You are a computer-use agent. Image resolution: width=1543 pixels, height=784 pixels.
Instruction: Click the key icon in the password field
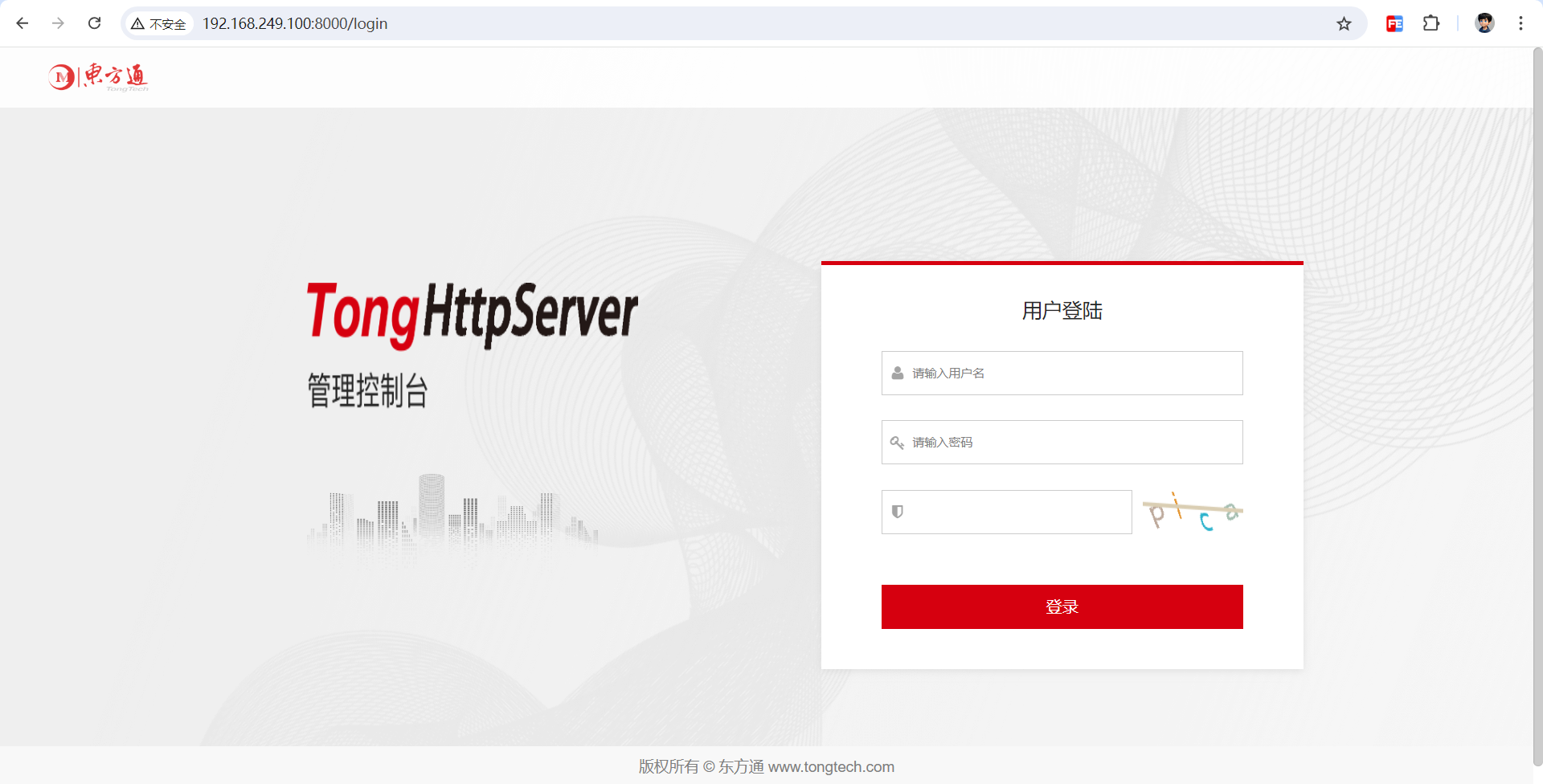pos(897,443)
